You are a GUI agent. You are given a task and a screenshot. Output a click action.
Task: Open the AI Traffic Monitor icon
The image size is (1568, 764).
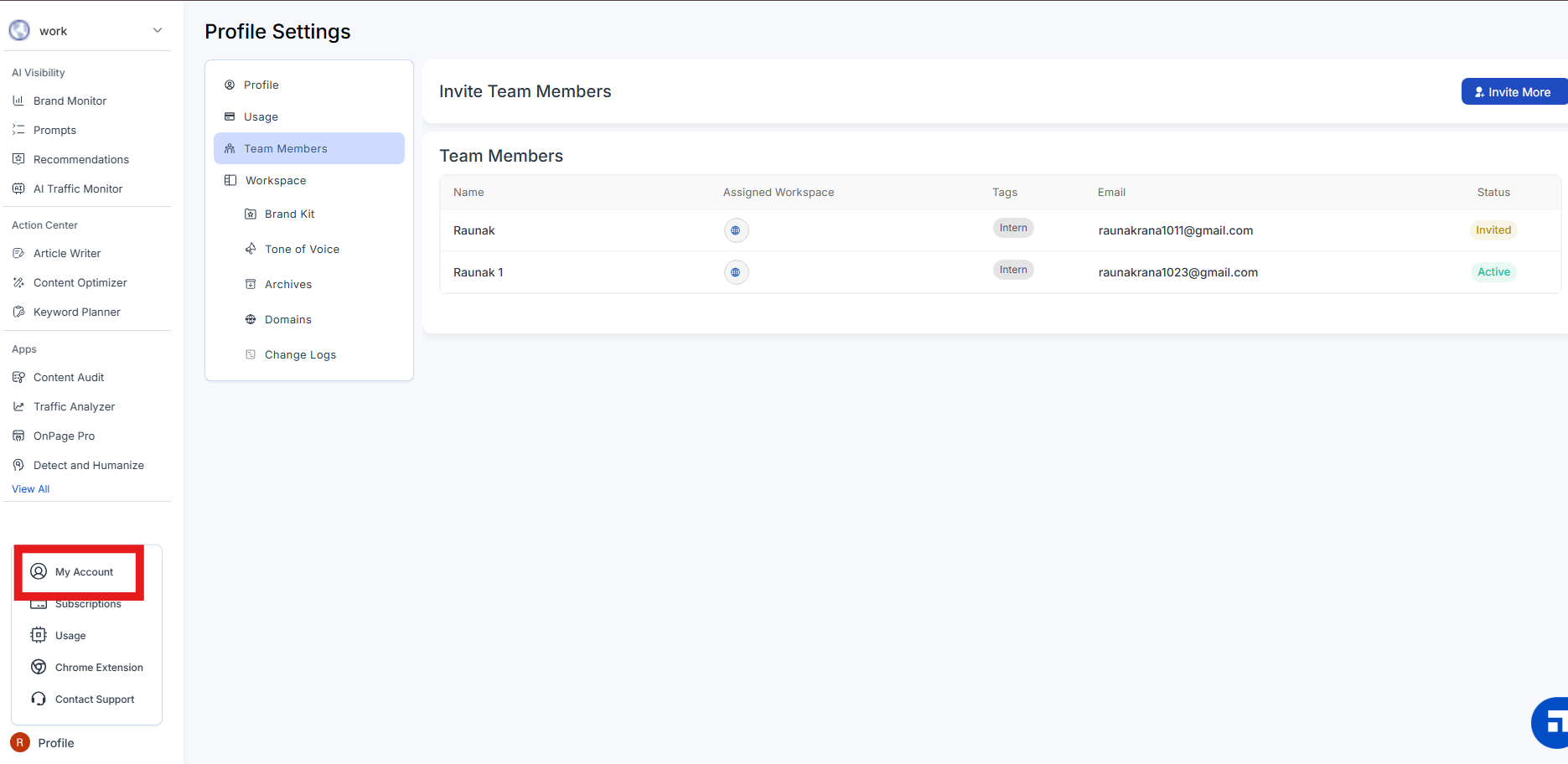coord(18,188)
